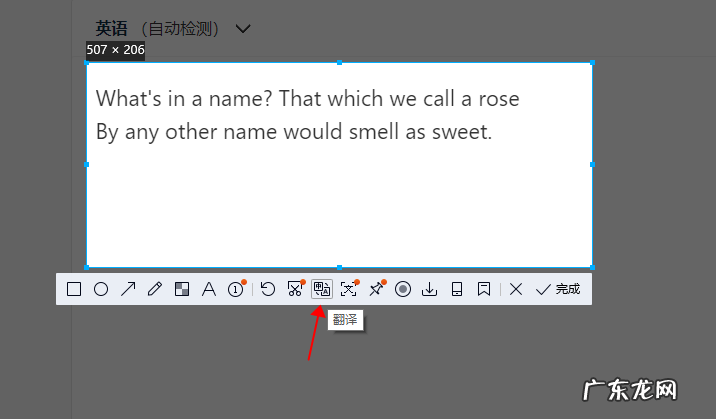This screenshot has height=419, width=716.
Task: Choose the arrow annotation tool
Action: (x=128, y=289)
